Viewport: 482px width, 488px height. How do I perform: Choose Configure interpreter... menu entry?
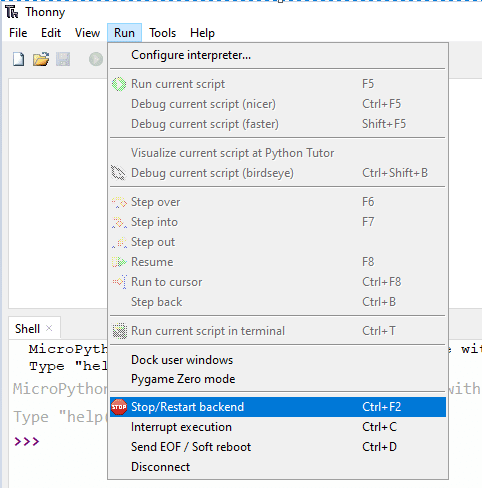(278, 55)
